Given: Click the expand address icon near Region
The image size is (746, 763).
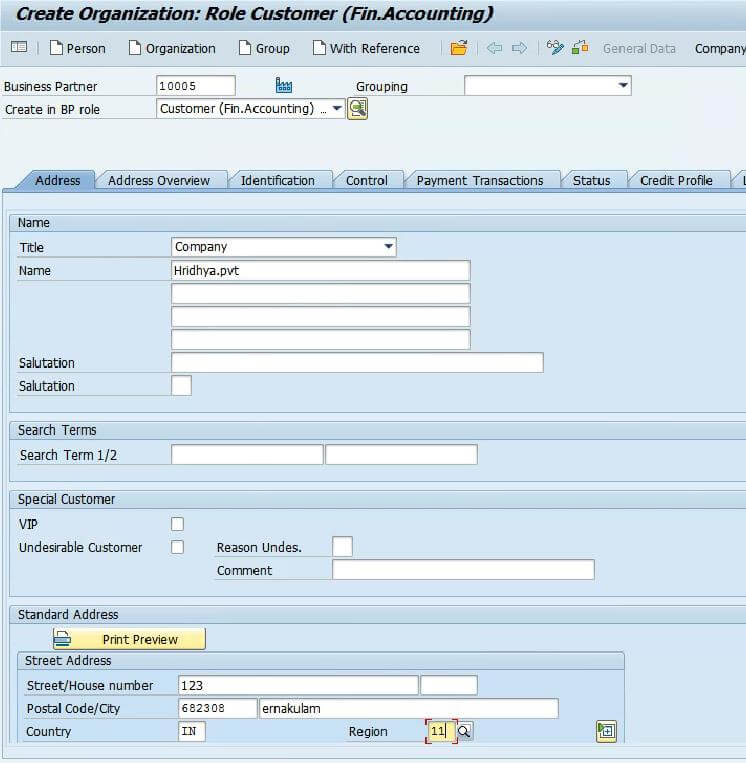Looking at the screenshot, I should tap(606, 732).
